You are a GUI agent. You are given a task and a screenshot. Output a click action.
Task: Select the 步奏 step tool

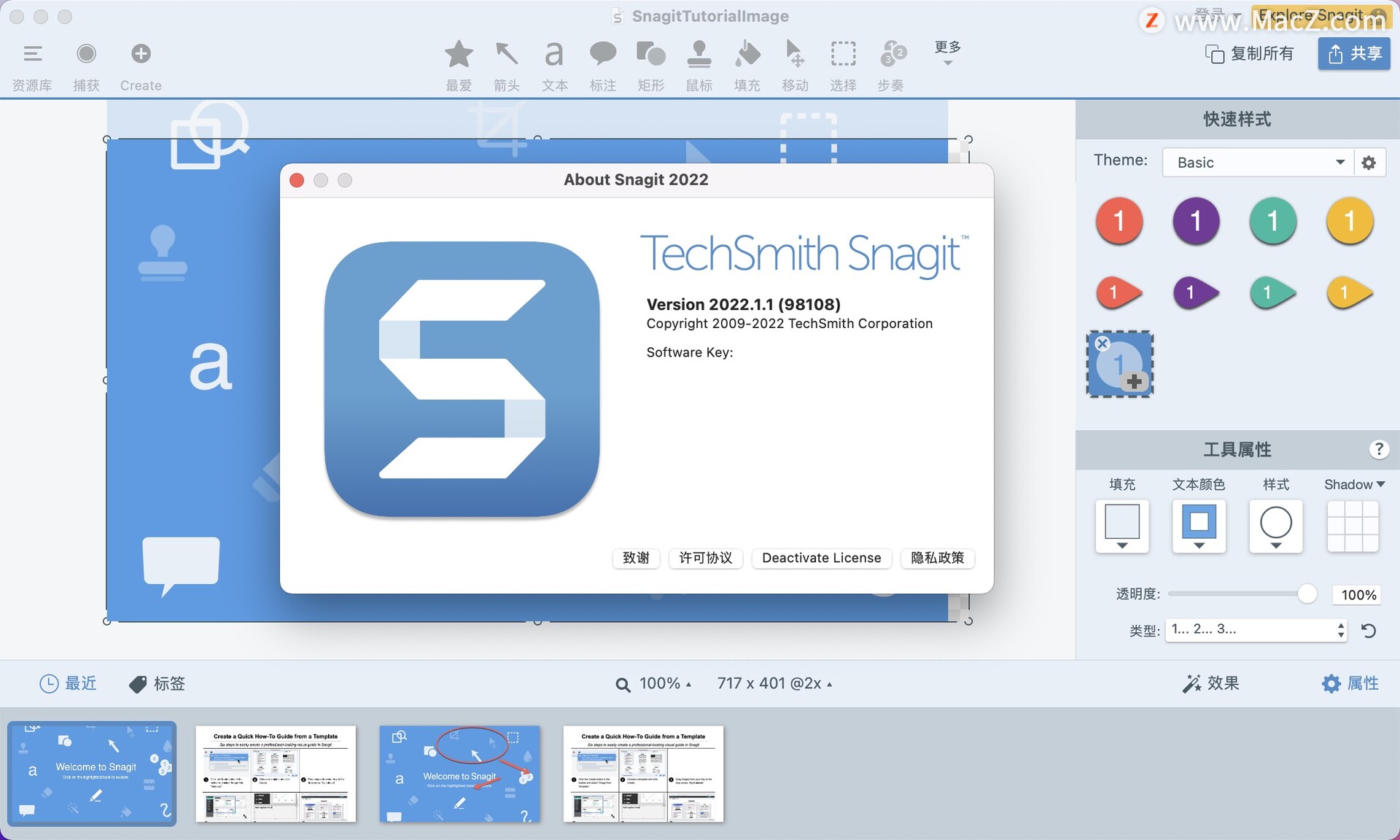tap(892, 66)
